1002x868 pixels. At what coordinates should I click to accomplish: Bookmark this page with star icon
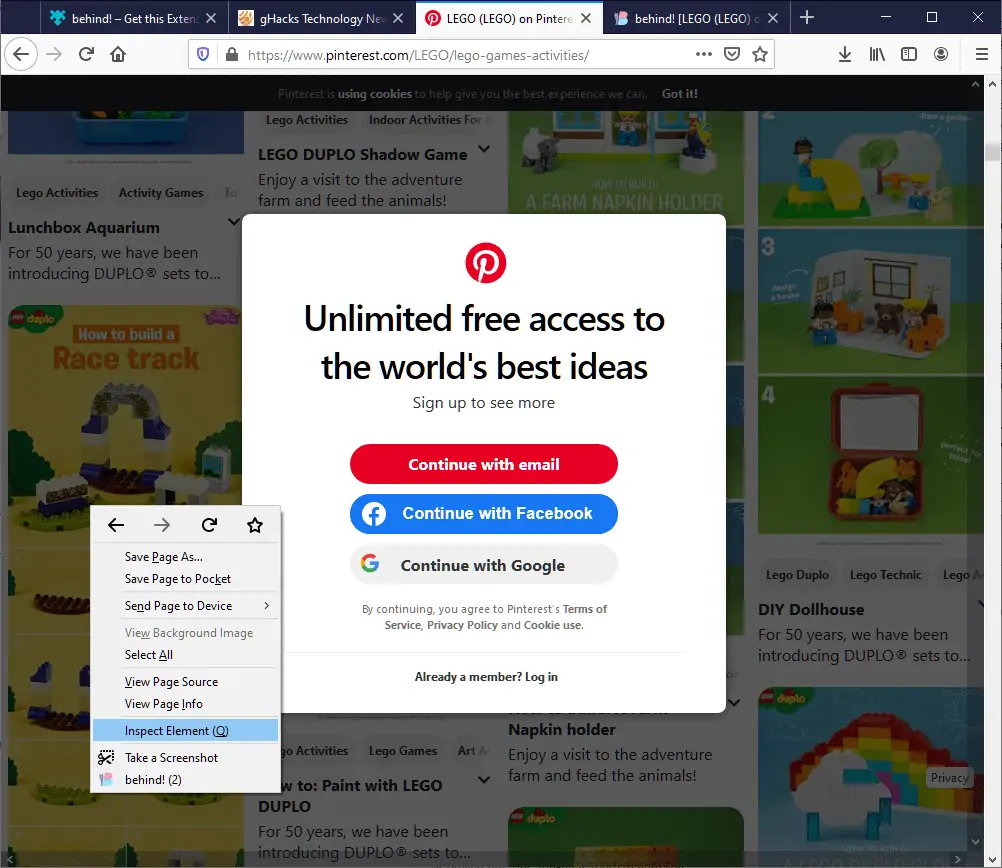[760, 54]
